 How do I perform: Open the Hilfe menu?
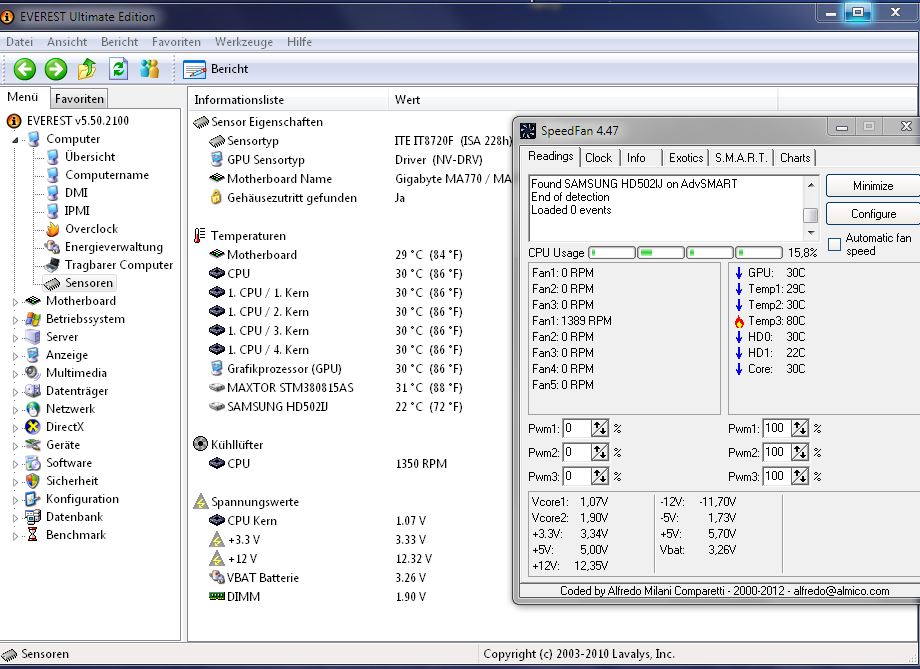(x=299, y=42)
